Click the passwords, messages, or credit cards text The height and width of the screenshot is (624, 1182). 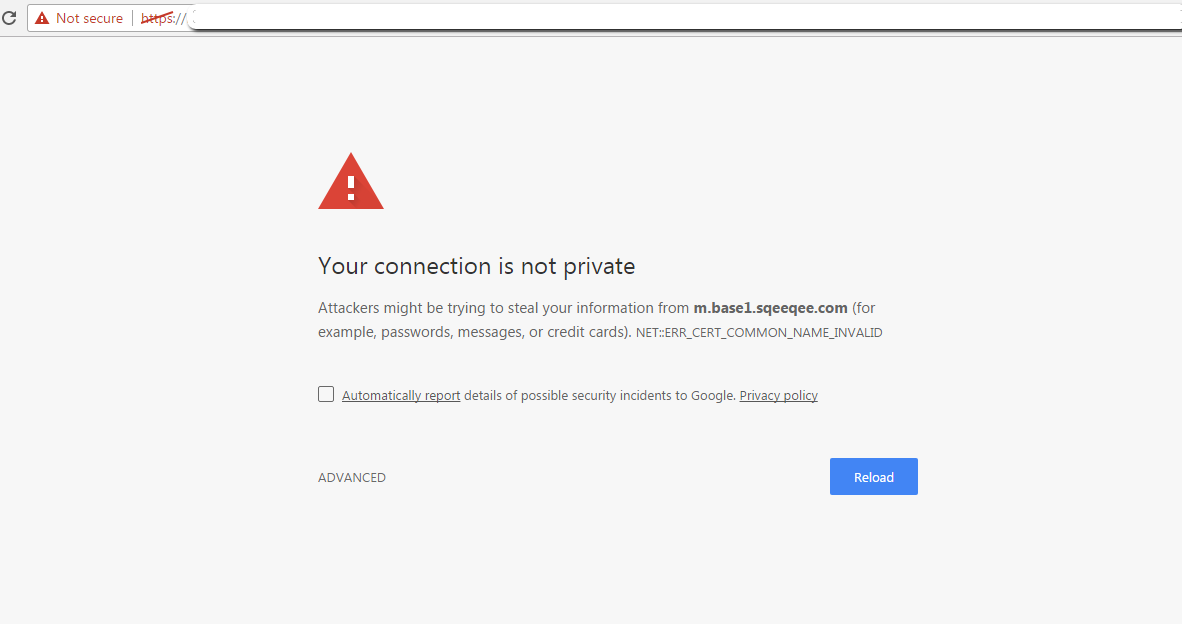503,332
